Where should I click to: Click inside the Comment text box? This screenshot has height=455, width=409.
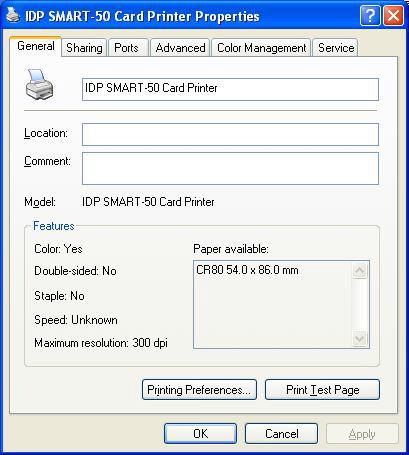[x=230, y=168]
